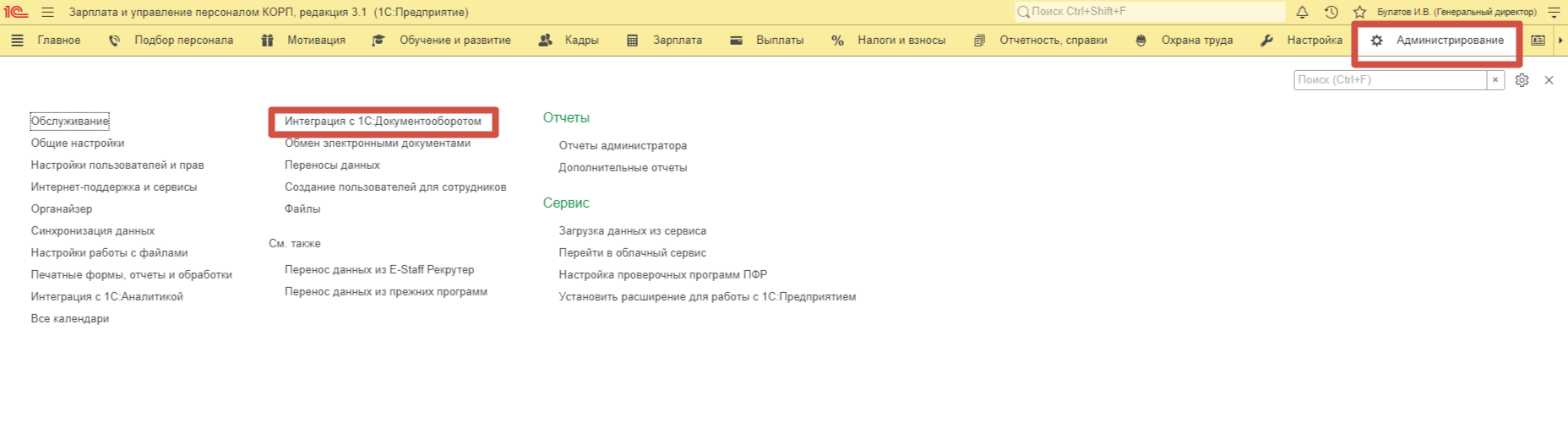The image size is (1568, 433).
Task: Open the window panel icon after Администрирование
Action: coord(1538,41)
